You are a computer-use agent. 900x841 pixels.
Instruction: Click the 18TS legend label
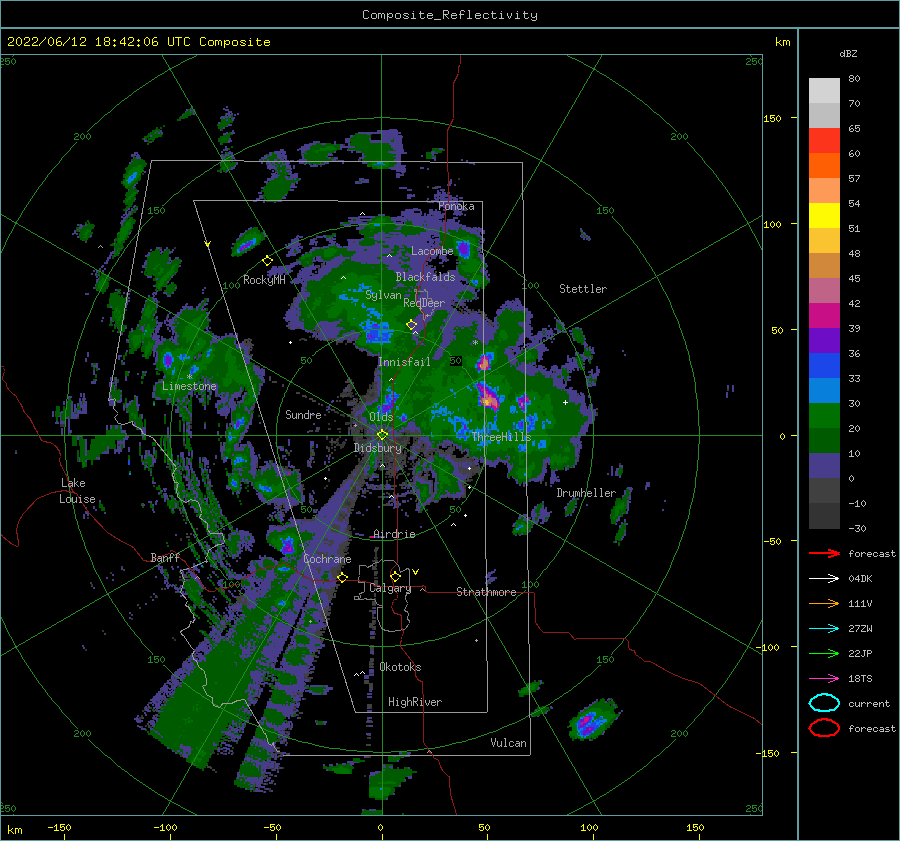click(860, 679)
